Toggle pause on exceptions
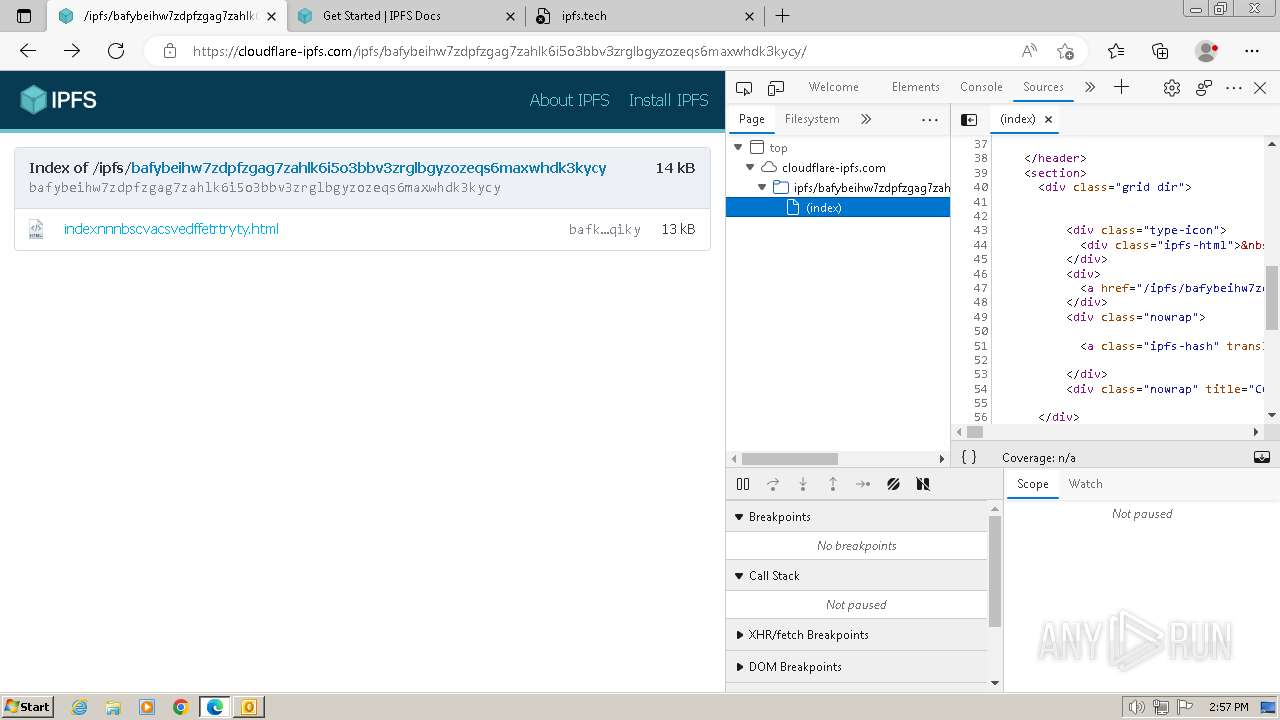This screenshot has height=720, width=1280. 923,484
